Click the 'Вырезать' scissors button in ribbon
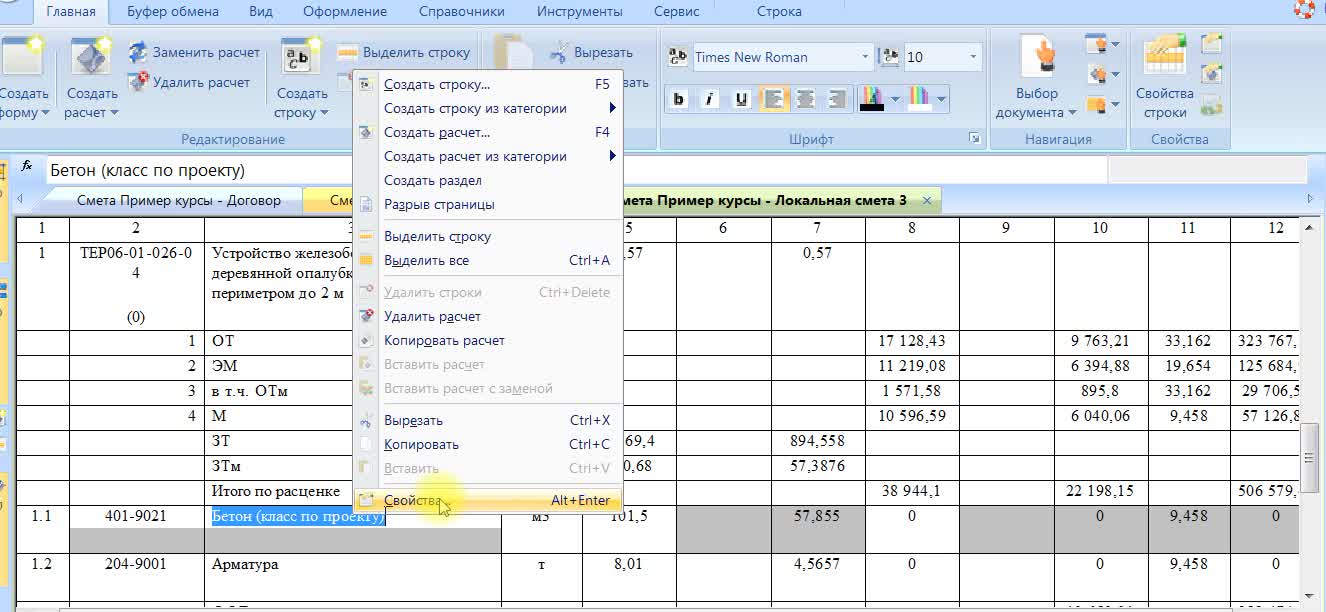Screen dimensions: 1326x612 click(591, 52)
